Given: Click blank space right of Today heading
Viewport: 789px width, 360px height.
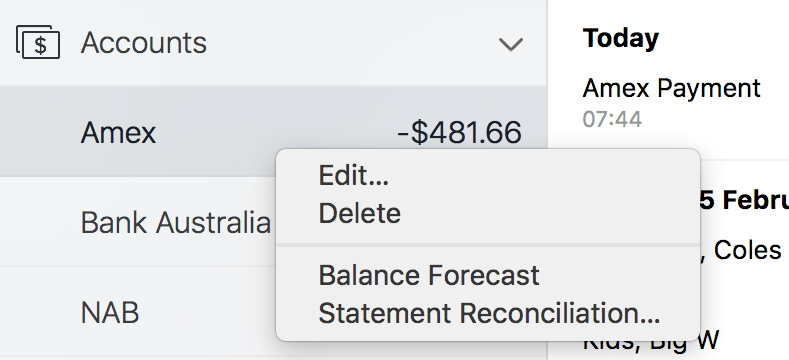Looking at the screenshot, I should click(x=725, y=39).
